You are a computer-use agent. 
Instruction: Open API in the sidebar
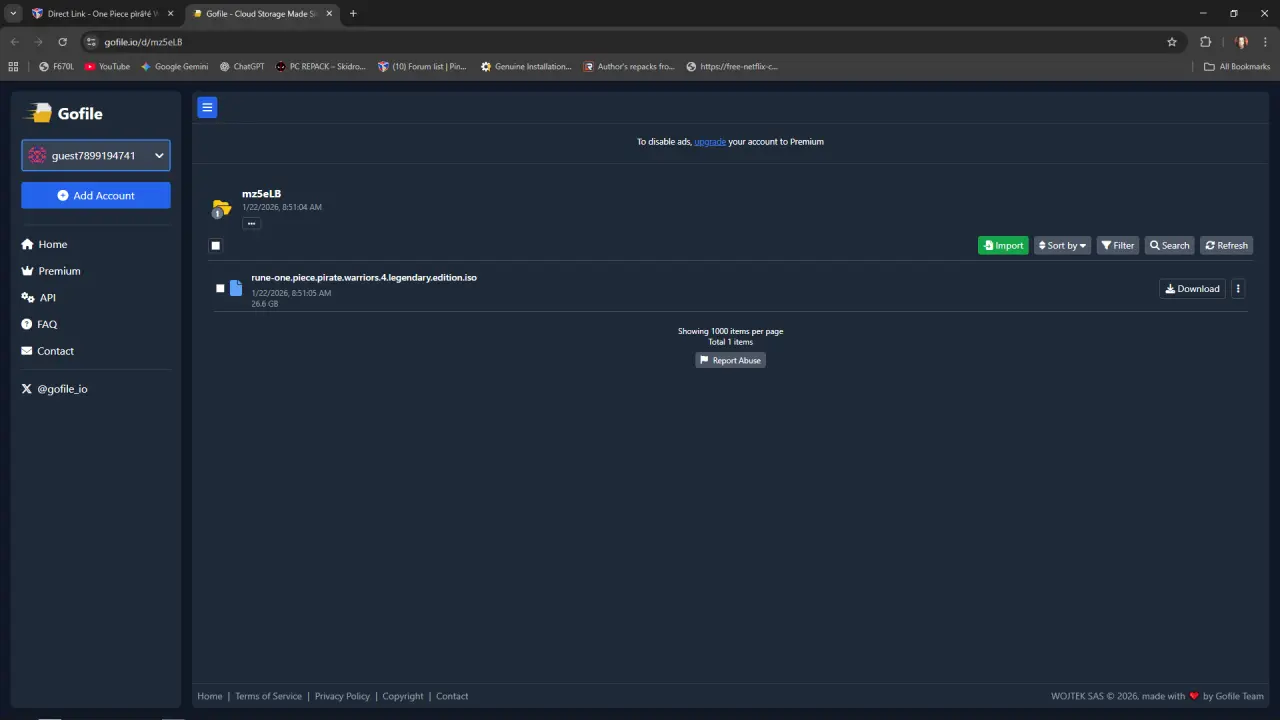[x=38, y=298]
